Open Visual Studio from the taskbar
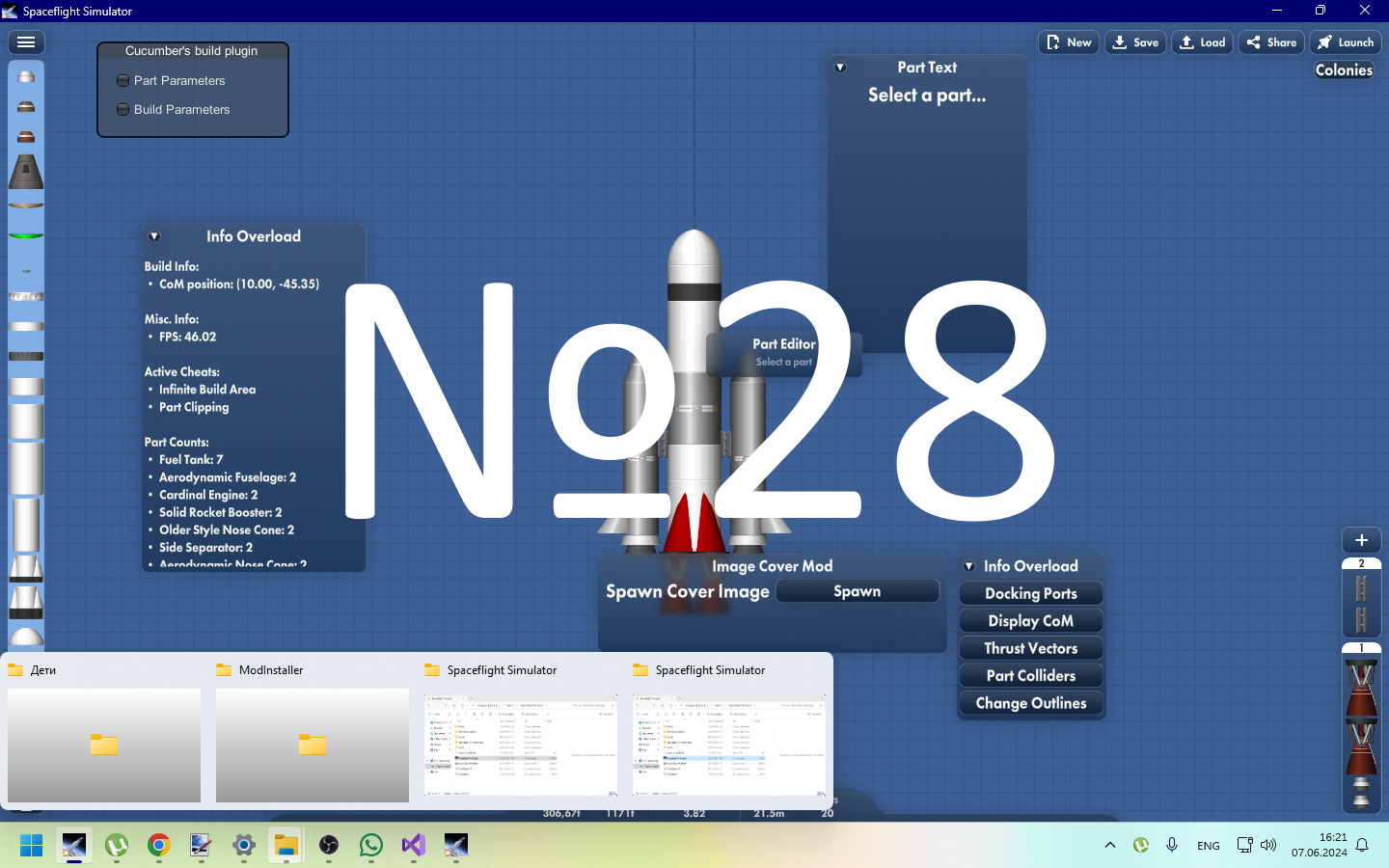The height and width of the screenshot is (868, 1389). tap(414, 846)
